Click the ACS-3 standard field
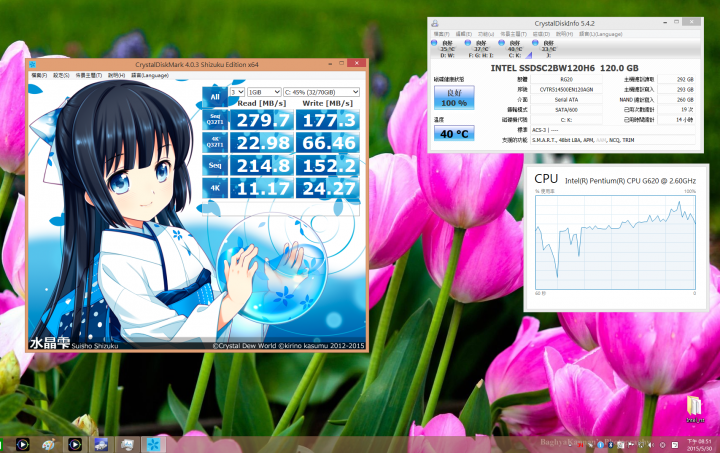 point(613,130)
